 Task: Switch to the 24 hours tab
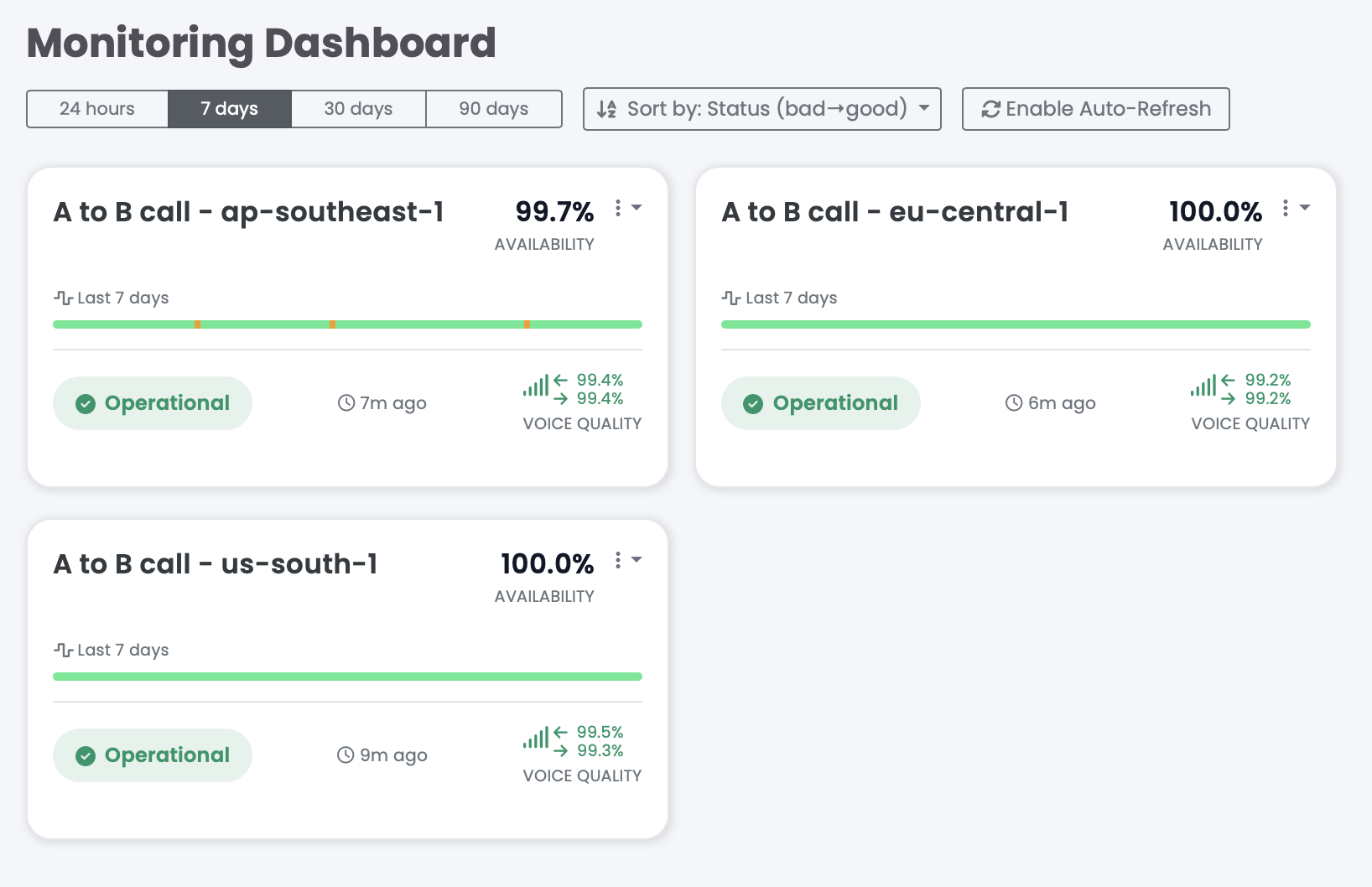(x=96, y=109)
